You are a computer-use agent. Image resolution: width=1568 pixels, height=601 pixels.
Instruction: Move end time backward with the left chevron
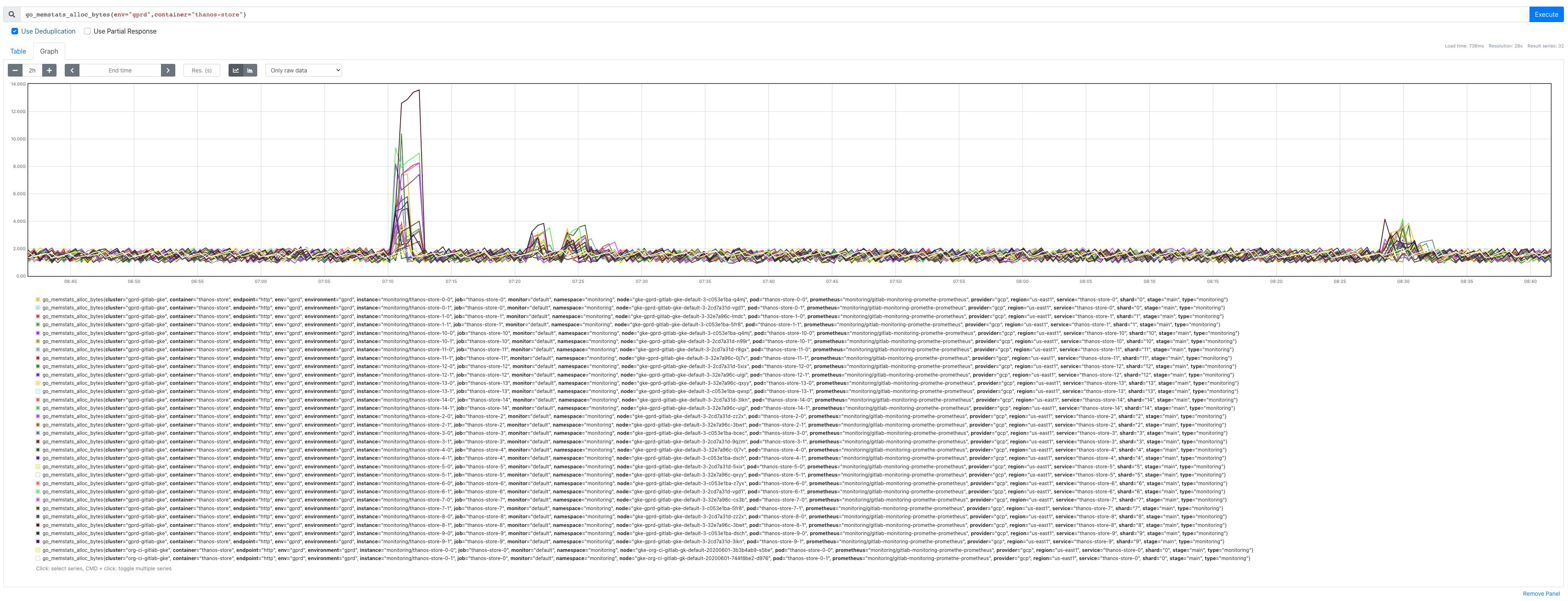tap(72, 70)
